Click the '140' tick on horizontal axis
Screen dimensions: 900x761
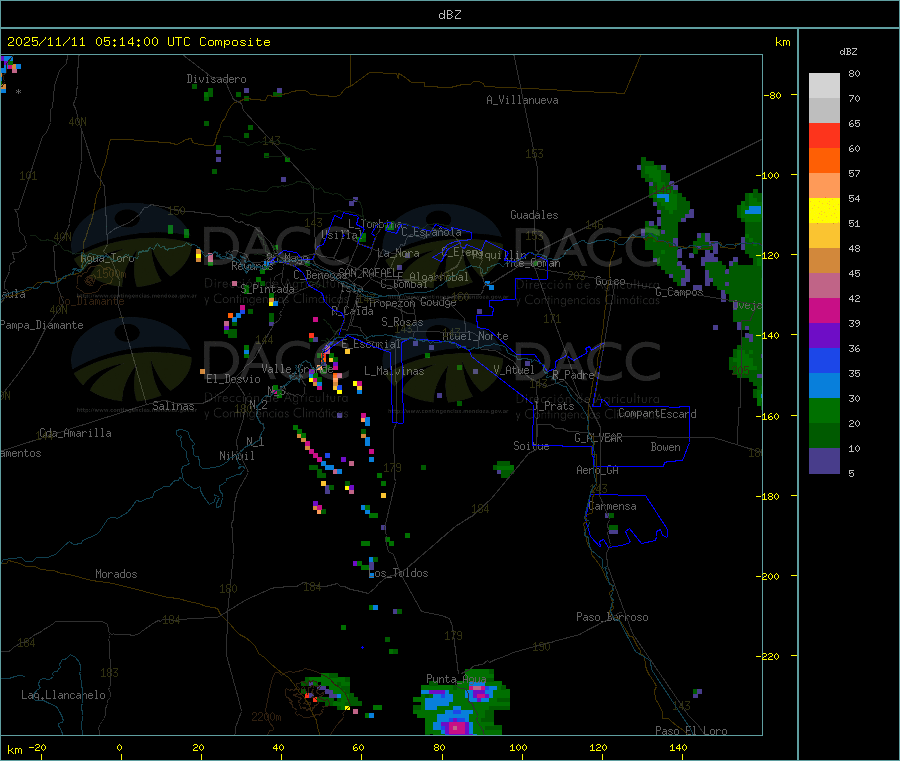[x=678, y=747]
